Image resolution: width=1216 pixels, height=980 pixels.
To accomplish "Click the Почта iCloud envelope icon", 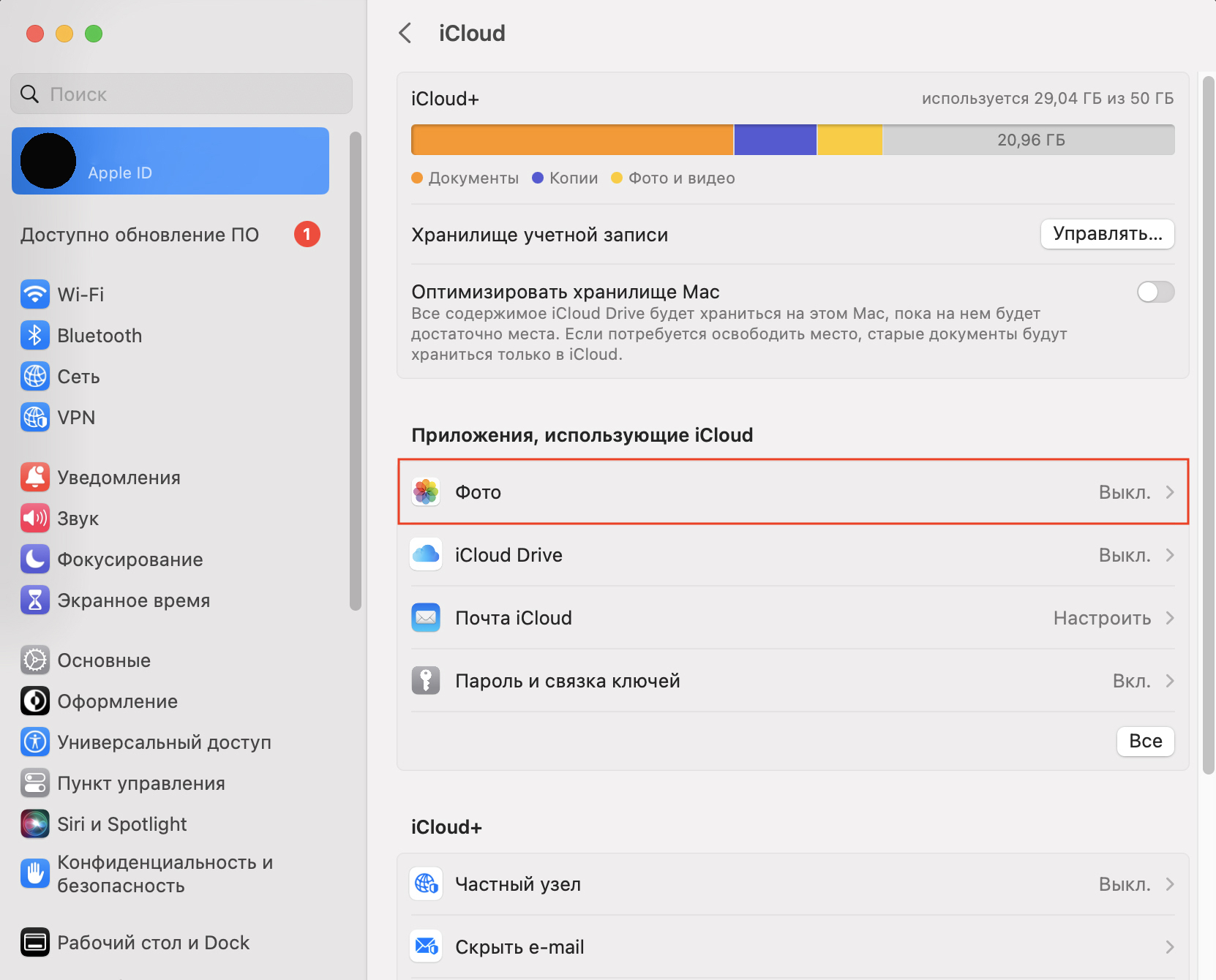I will pyautogui.click(x=426, y=618).
